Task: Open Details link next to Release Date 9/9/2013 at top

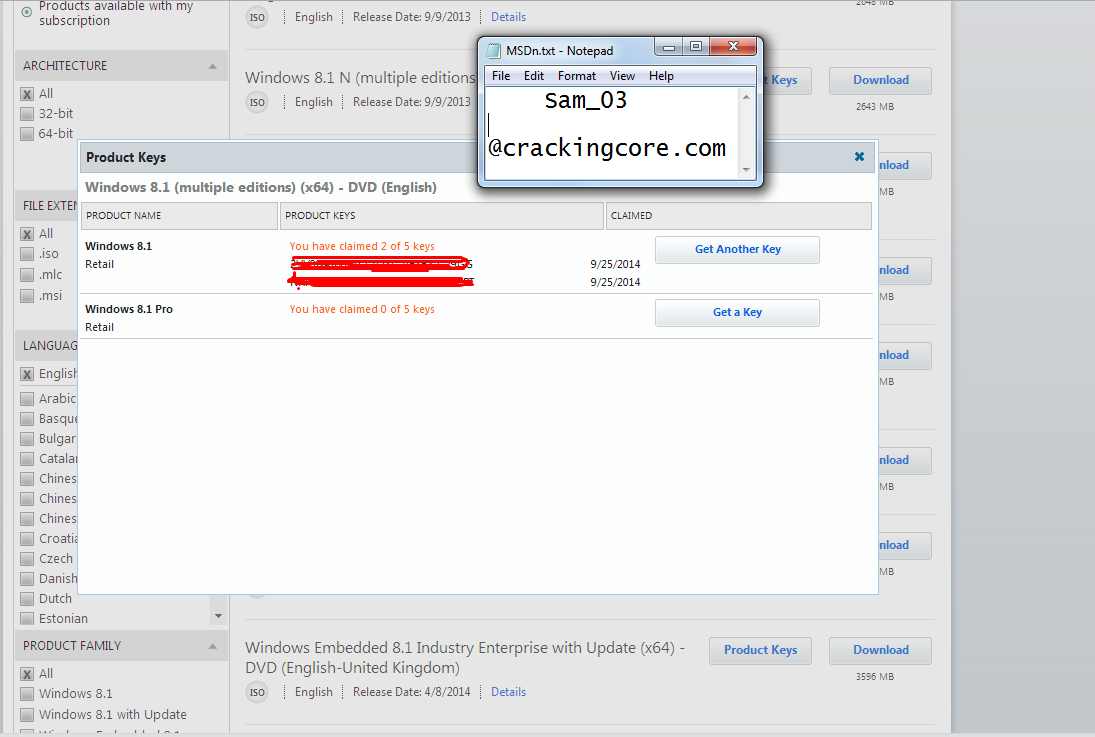Action: pos(508,17)
